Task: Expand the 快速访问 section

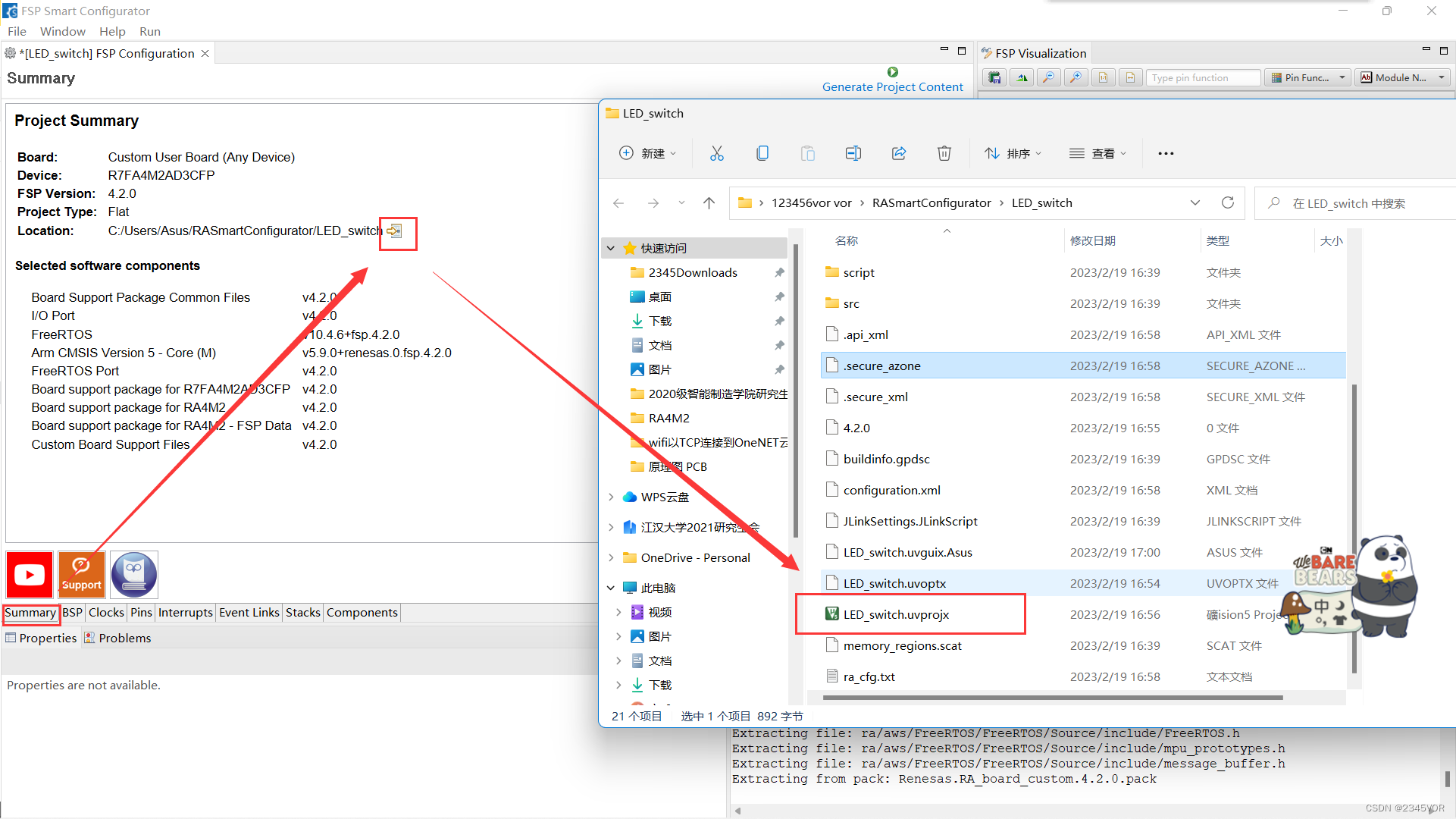Action: (x=610, y=247)
